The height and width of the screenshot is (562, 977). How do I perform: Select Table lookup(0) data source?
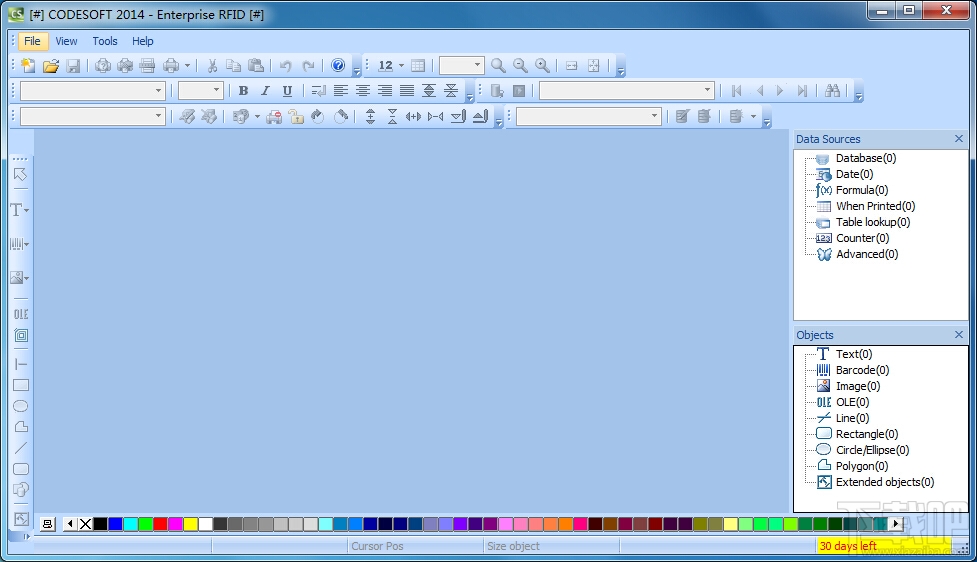pyautogui.click(x=873, y=222)
